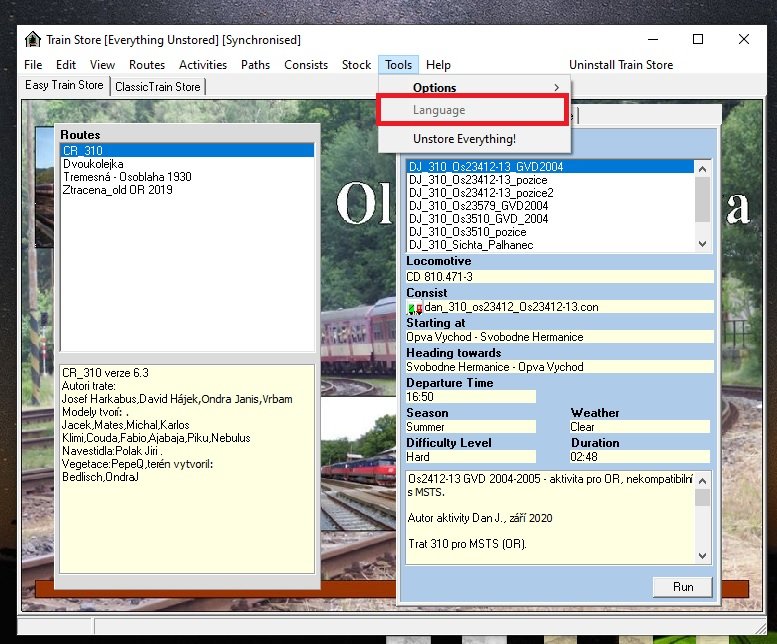Select Unstore Everything! from Tools menu
The image size is (777, 644).
tap(464, 139)
